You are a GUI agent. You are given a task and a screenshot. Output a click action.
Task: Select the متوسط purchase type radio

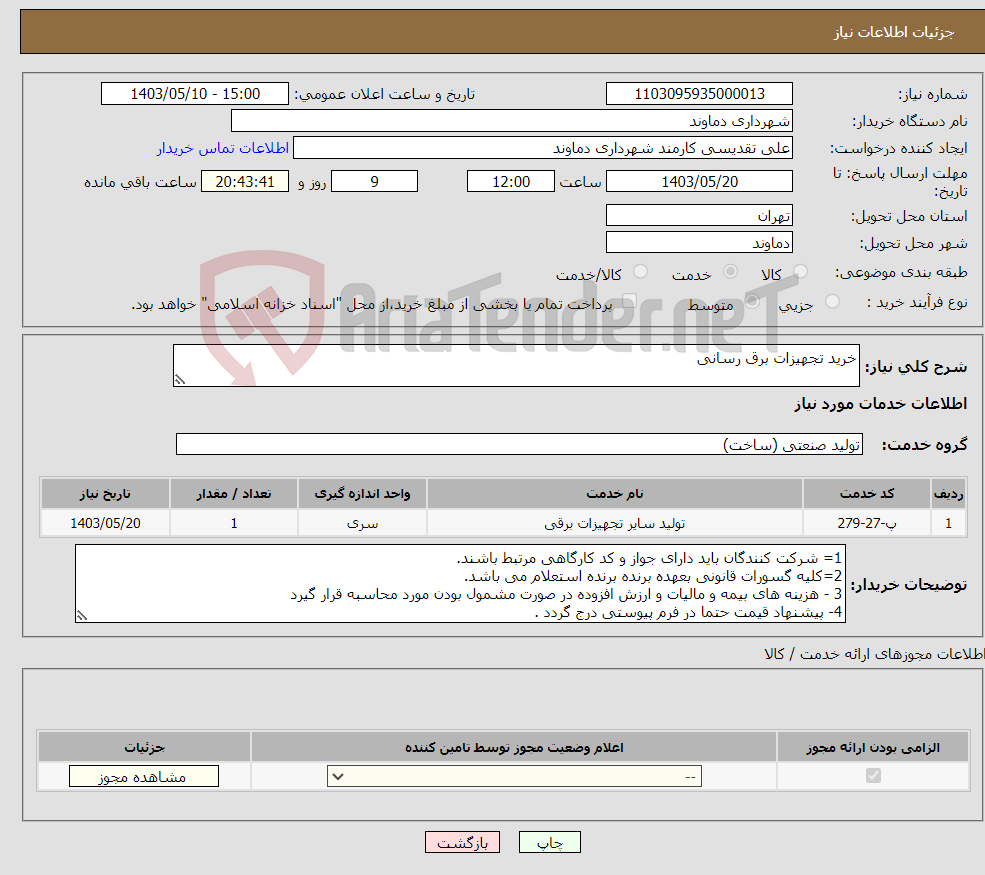coord(752,302)
